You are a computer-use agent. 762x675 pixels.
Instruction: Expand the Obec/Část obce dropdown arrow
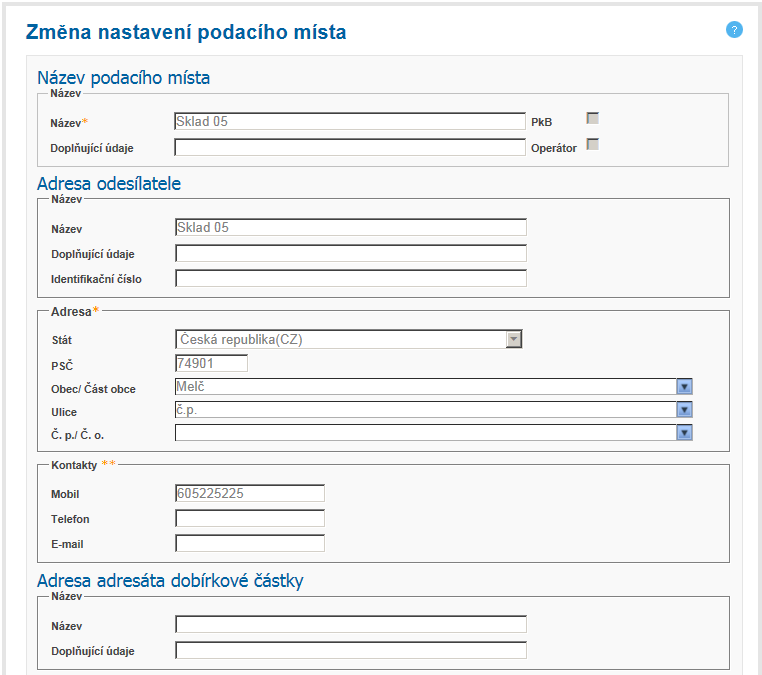point(684,387)
